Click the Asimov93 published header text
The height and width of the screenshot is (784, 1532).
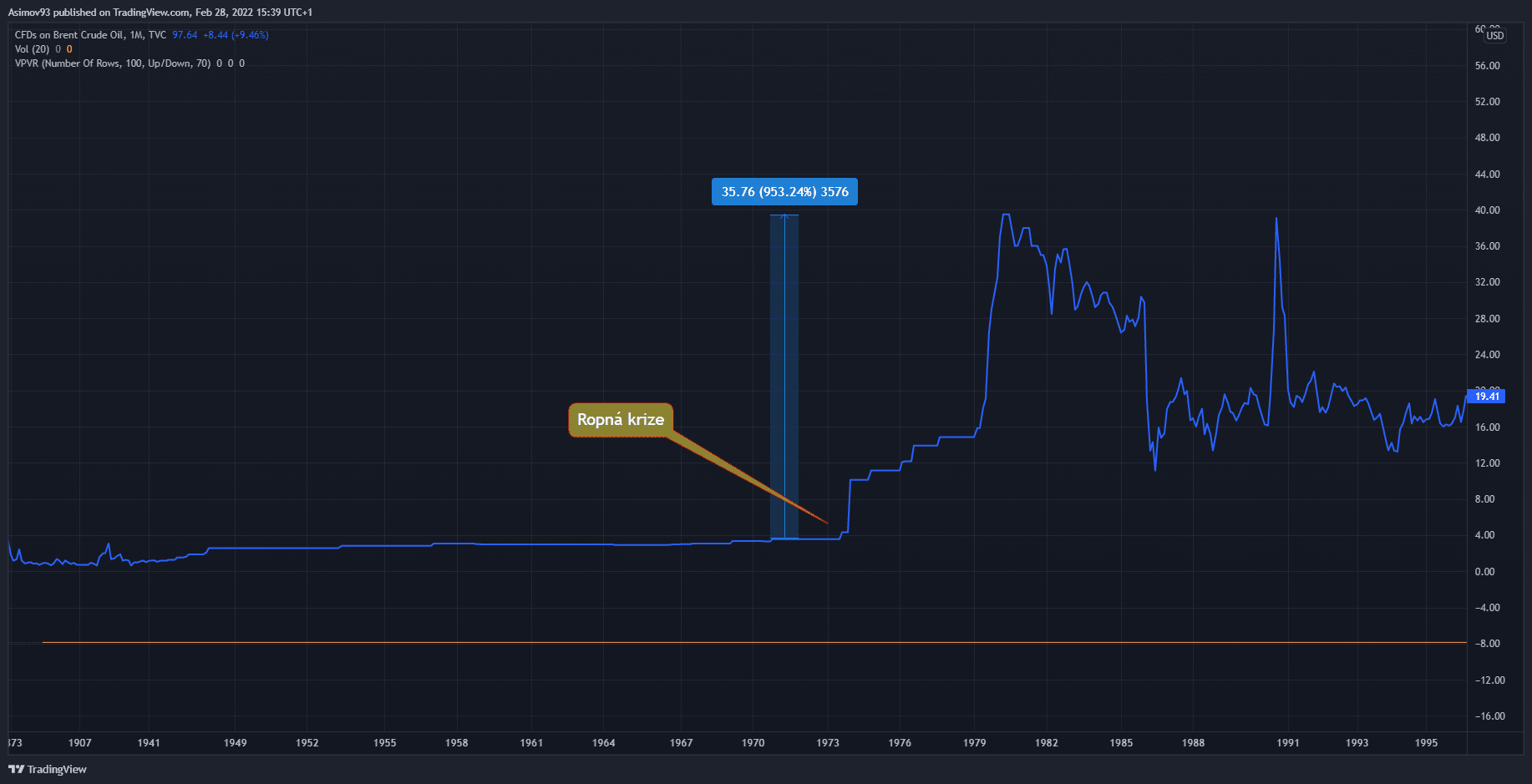click(x=160, y=13)
